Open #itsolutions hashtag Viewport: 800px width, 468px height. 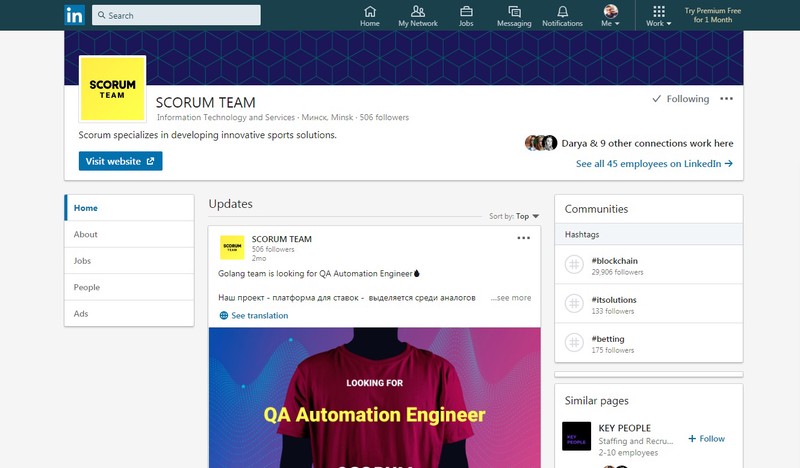(x=614, y=300)
